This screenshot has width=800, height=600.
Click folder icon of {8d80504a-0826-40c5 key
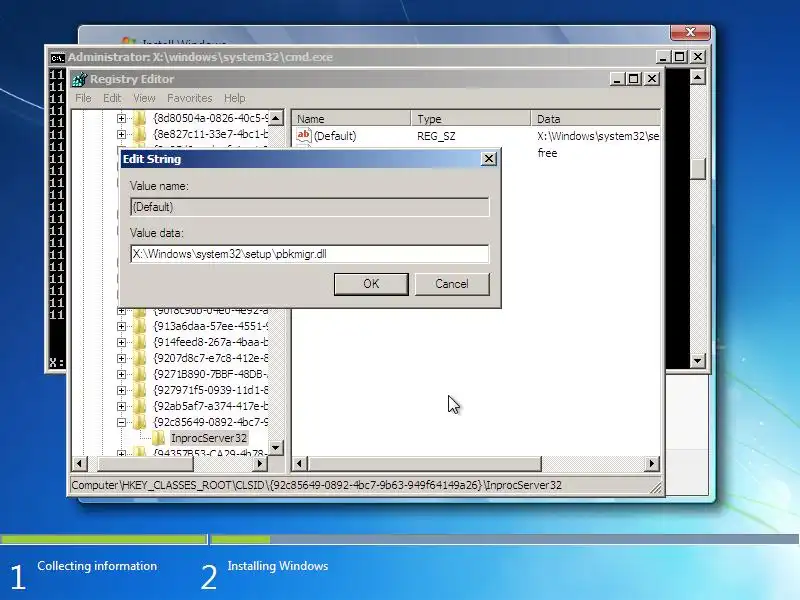(x=140, y=118)
